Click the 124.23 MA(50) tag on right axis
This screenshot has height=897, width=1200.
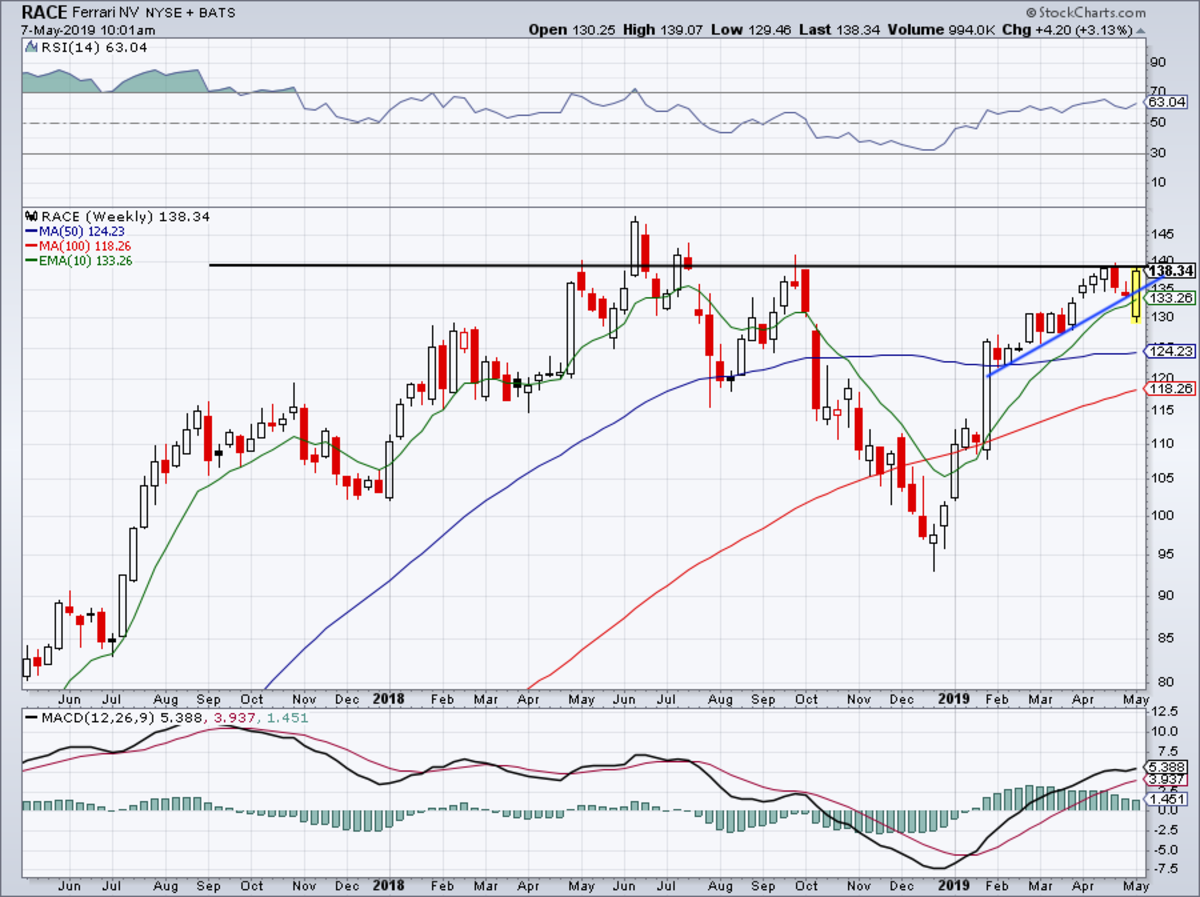coord(1170,352)
